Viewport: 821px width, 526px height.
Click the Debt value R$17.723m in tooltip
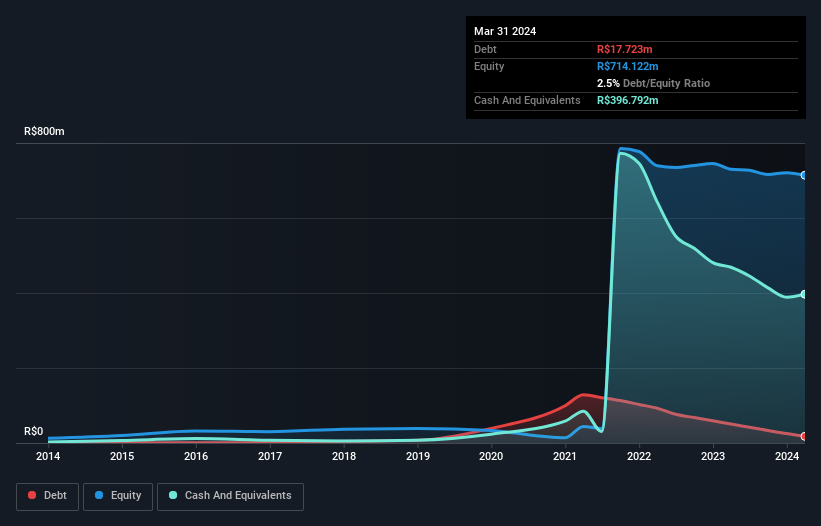click(x=625, y=49)
